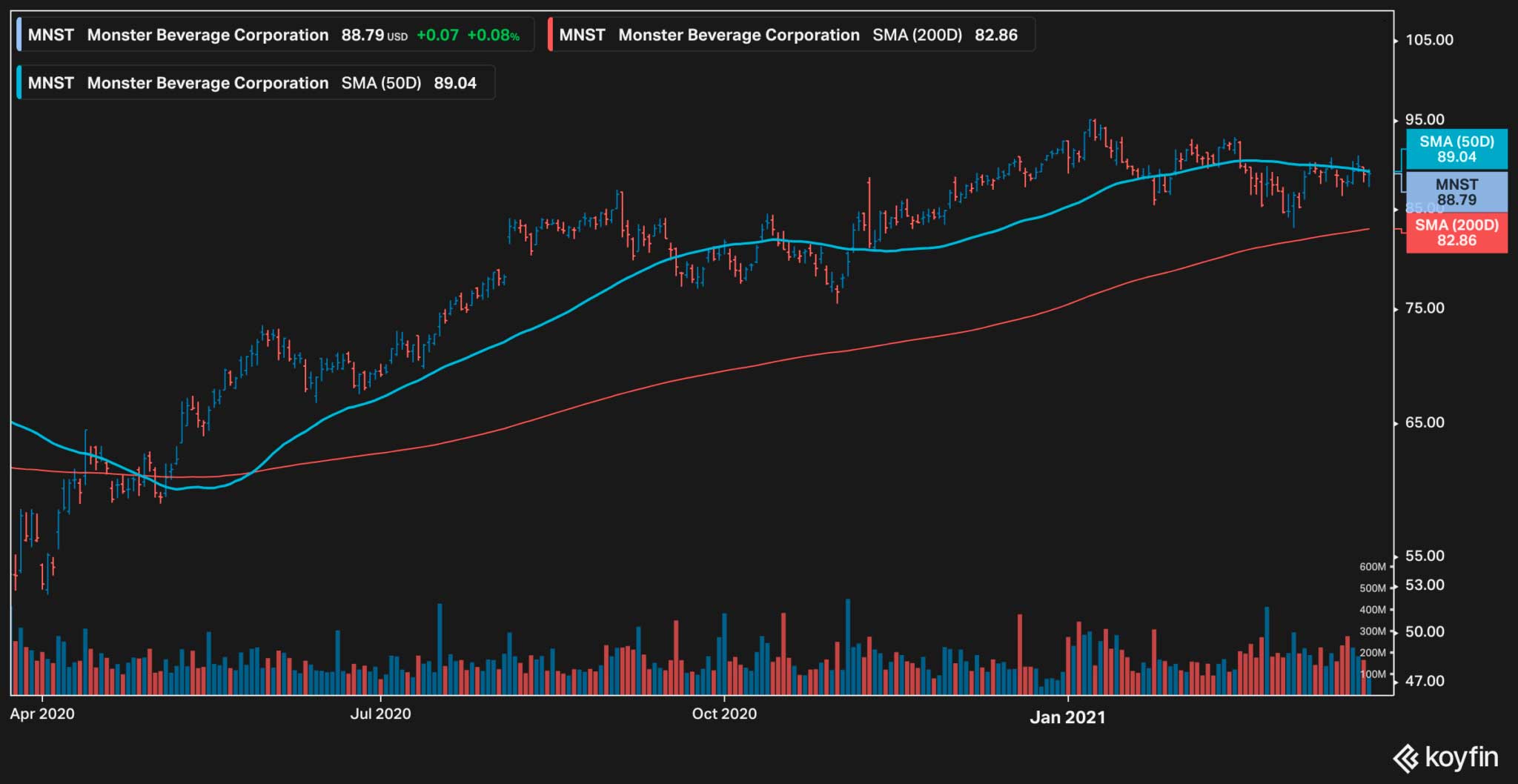Click the 600M volume axis label

point(1373,567)
